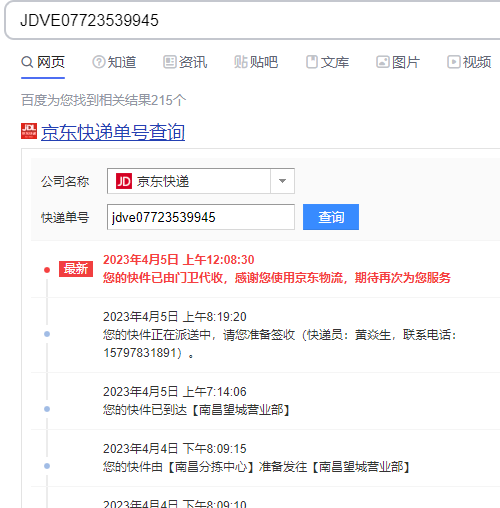This screenshot has width=500, height=508.
Task: Click the 贴吧 icon
Action: [x=240, y=62]
